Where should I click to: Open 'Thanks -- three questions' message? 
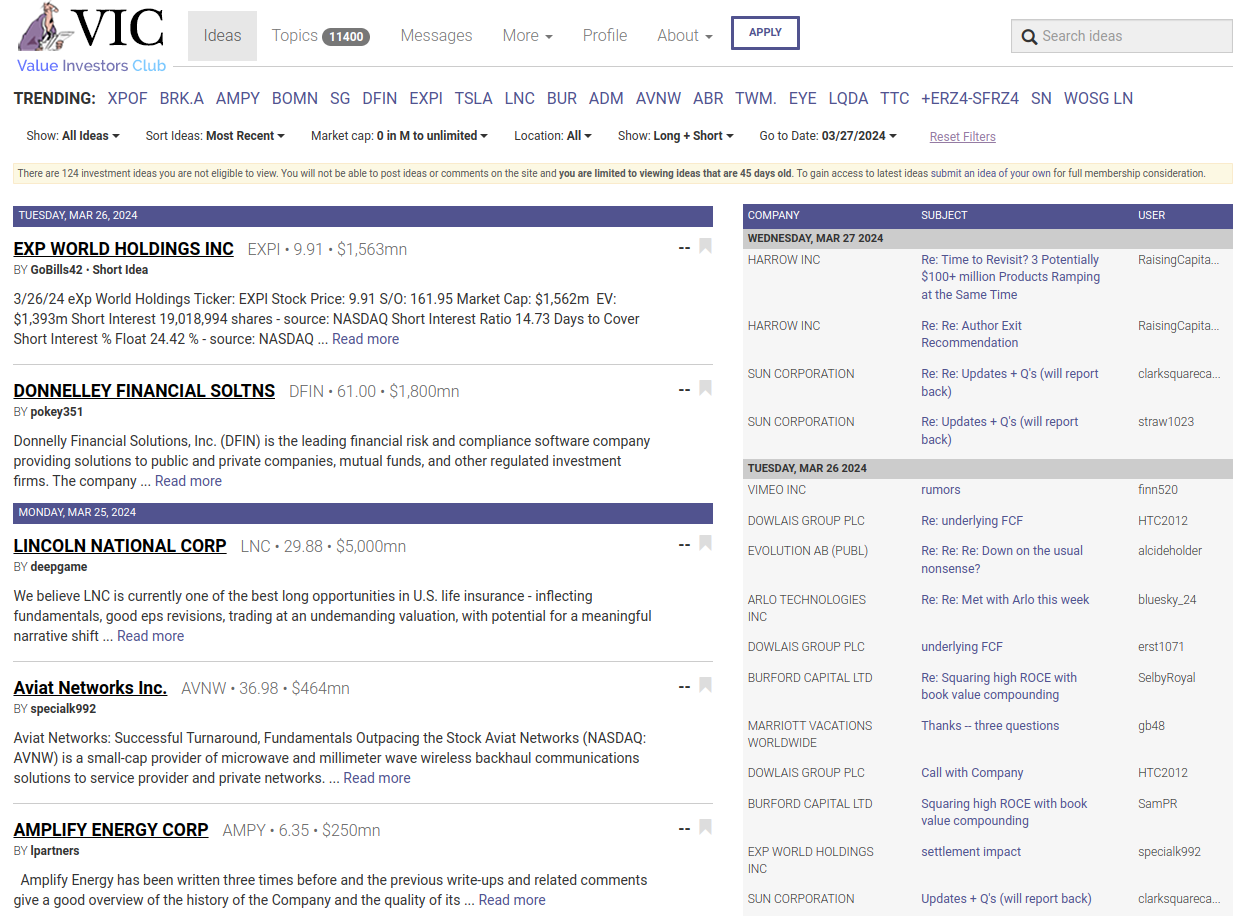click(x=990, y=726)
